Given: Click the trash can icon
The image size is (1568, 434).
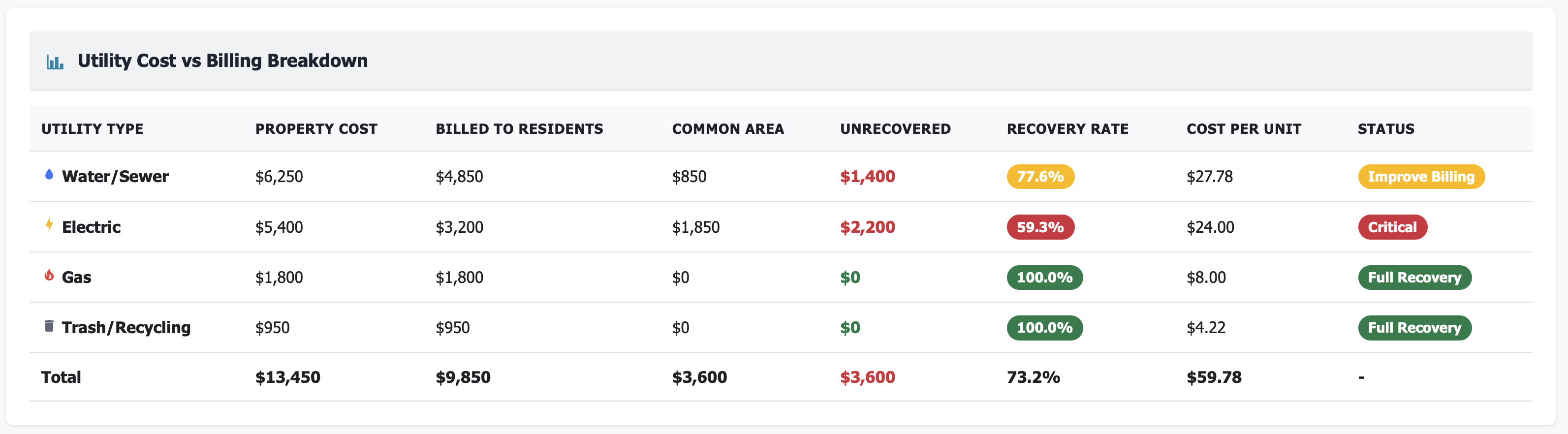Looking at the screenshot, I should point(49,326).
